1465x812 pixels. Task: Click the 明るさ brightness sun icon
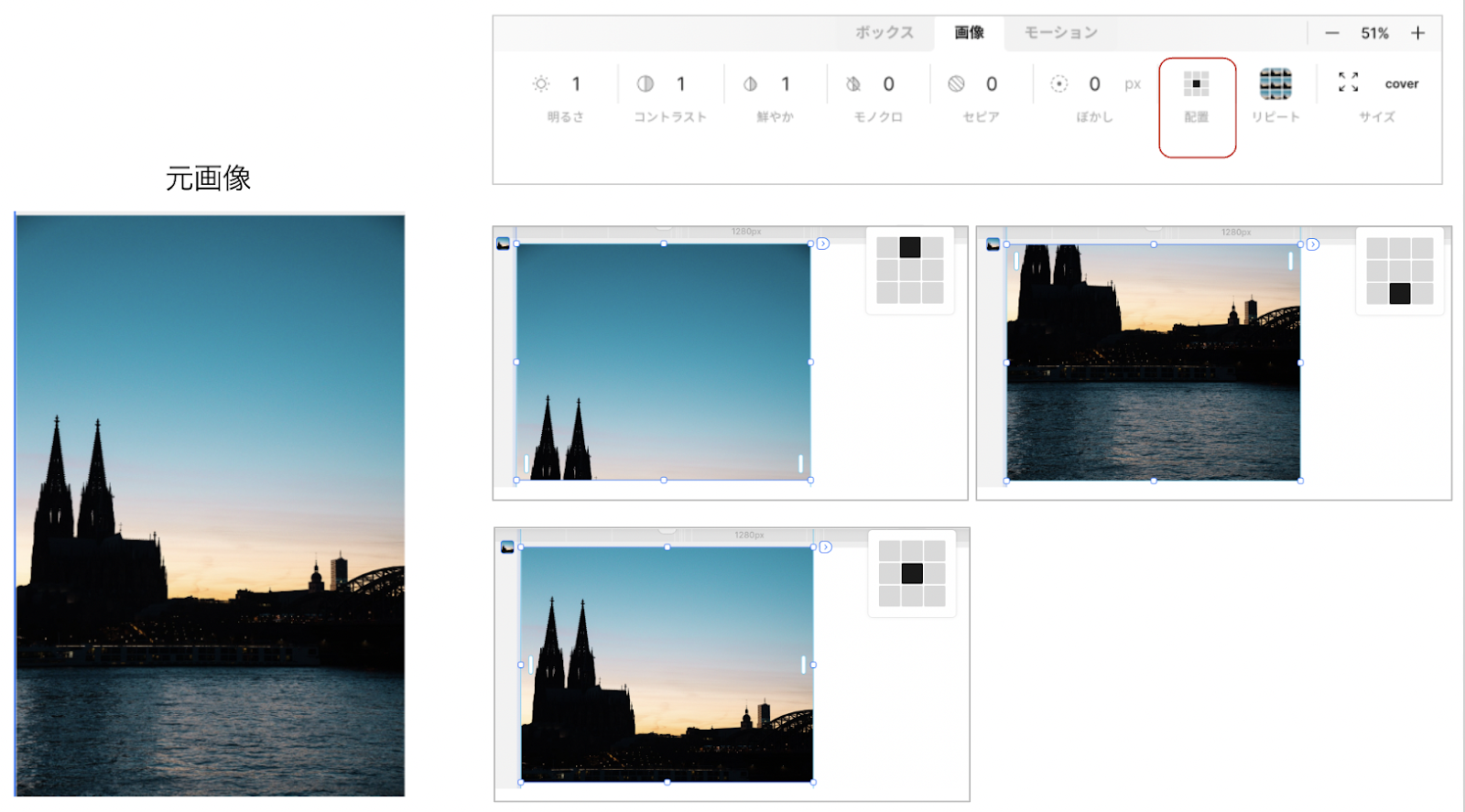(x=541, y=84)
